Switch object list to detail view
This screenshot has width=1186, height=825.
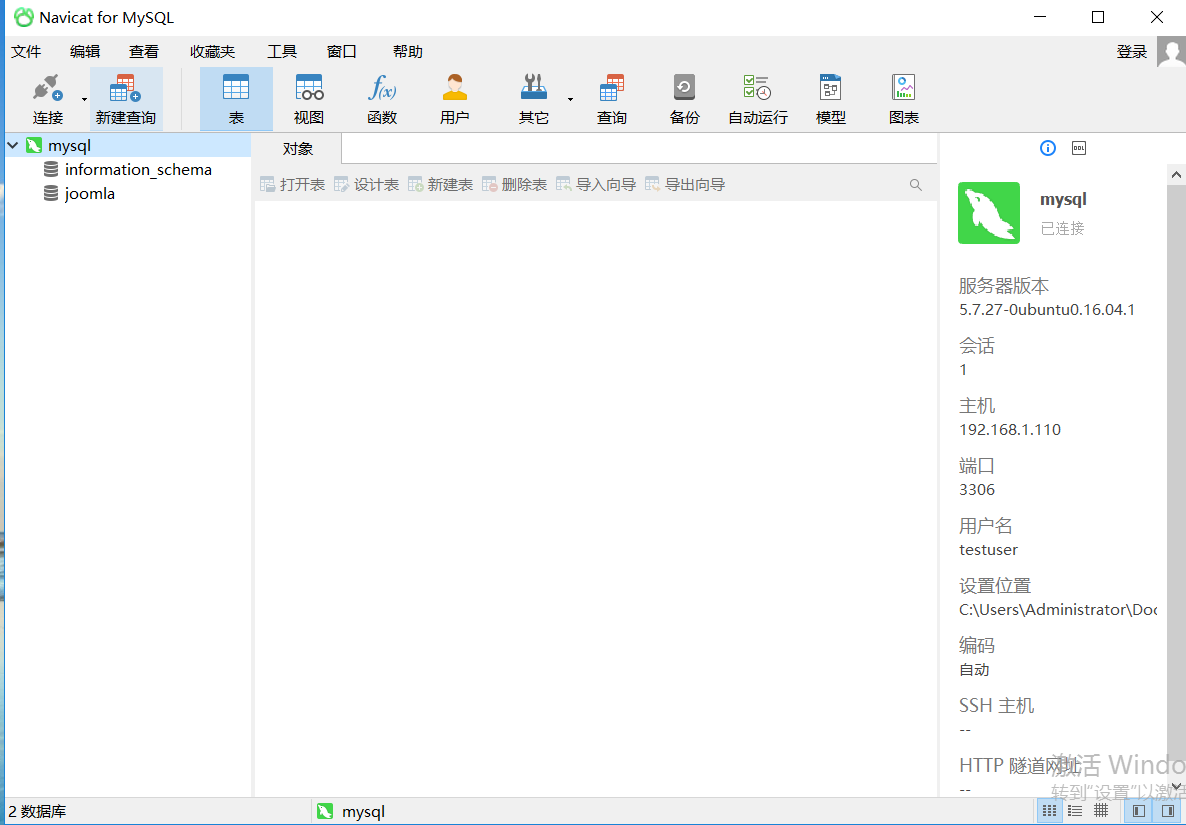[1075, 811]
